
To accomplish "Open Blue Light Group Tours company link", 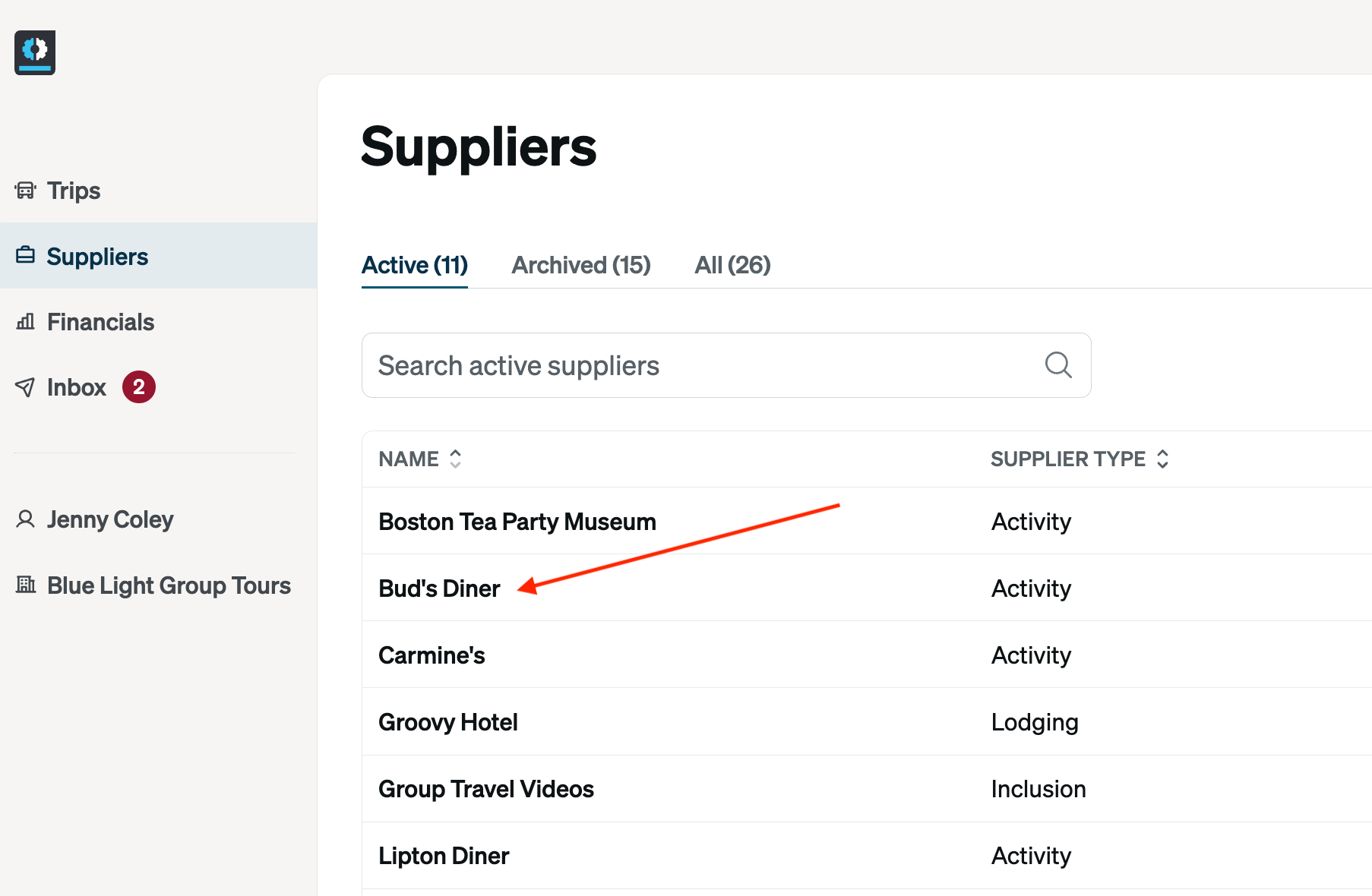I will (169, 585).
